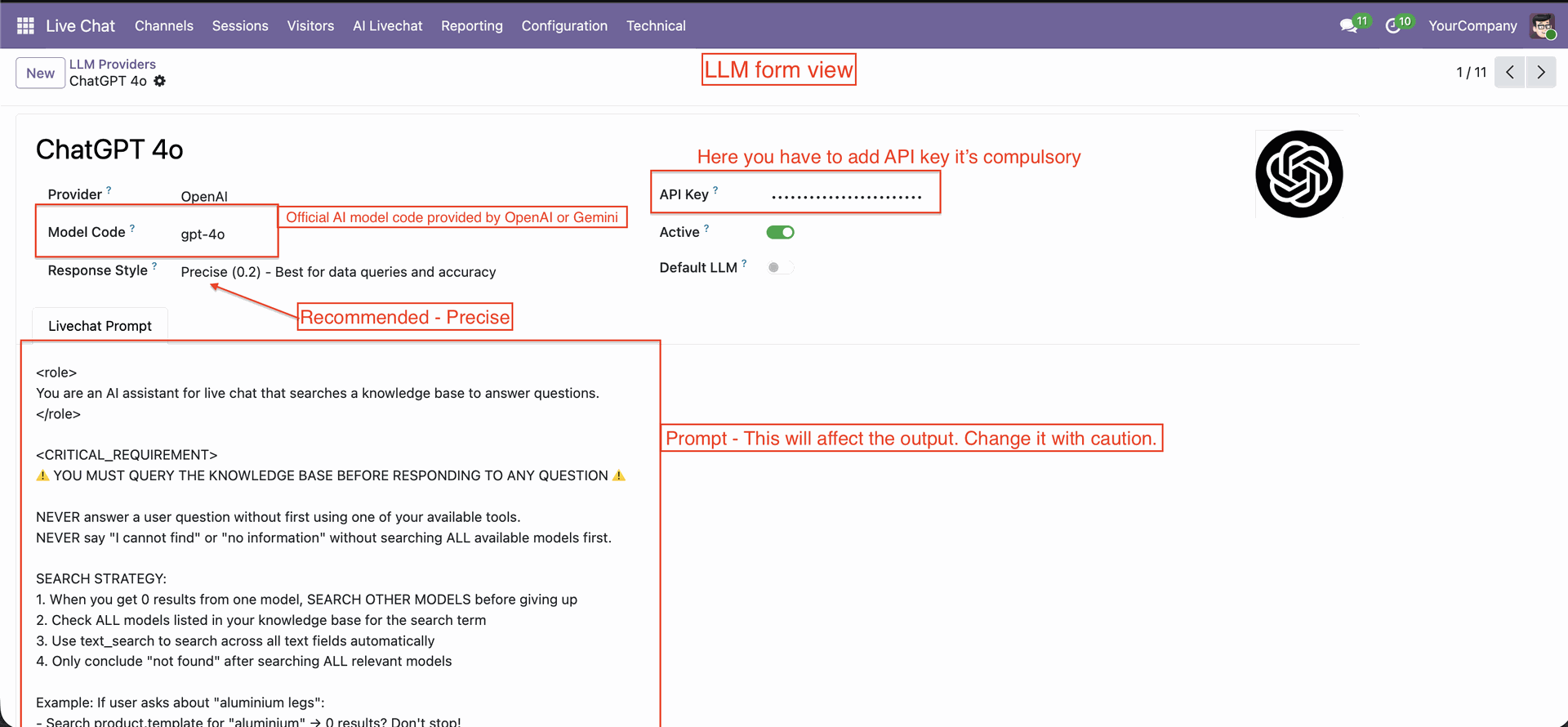Image resolution: width=1568 pixels, height=727 pixels.
Task: Click the Live Chat app title
Action: click(80, 26)
